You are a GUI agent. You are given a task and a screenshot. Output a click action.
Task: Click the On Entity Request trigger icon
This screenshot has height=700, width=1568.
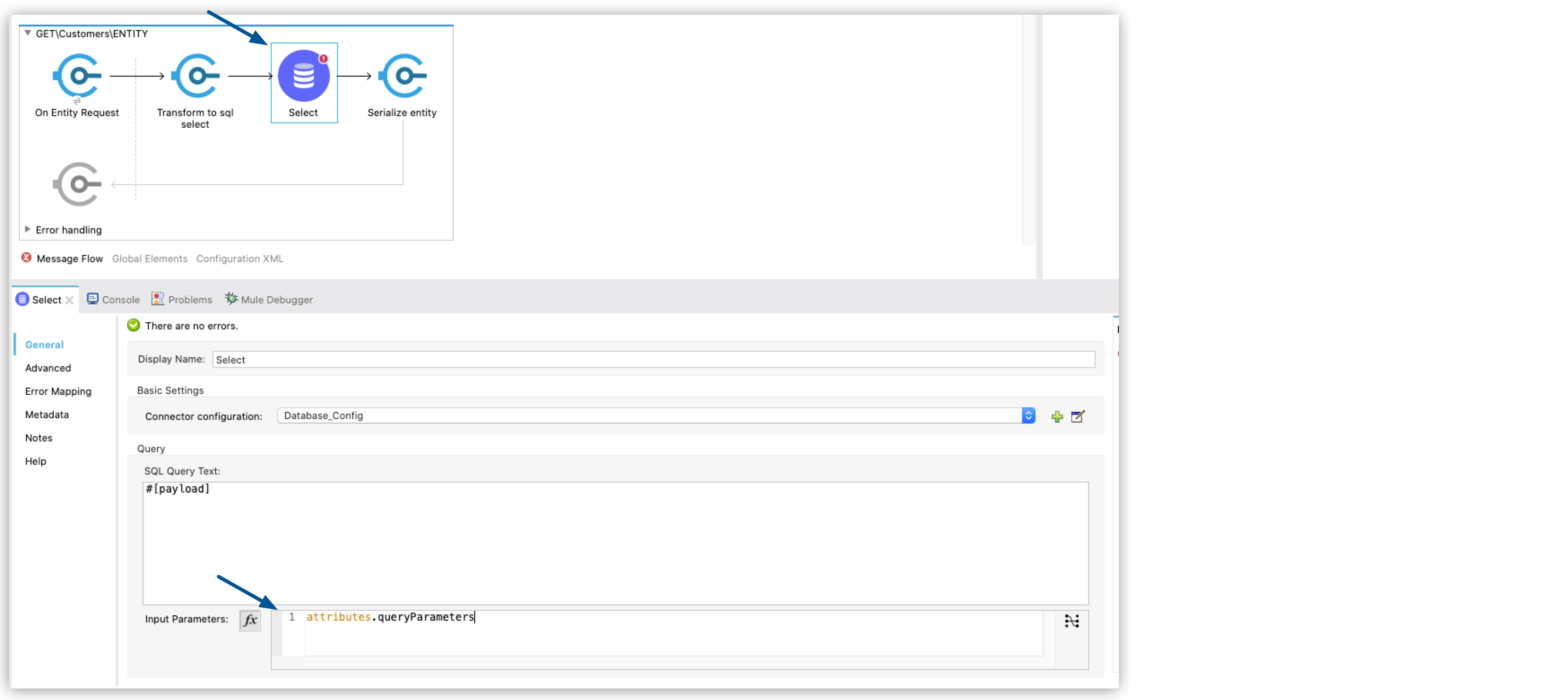(x=77, y=78)
